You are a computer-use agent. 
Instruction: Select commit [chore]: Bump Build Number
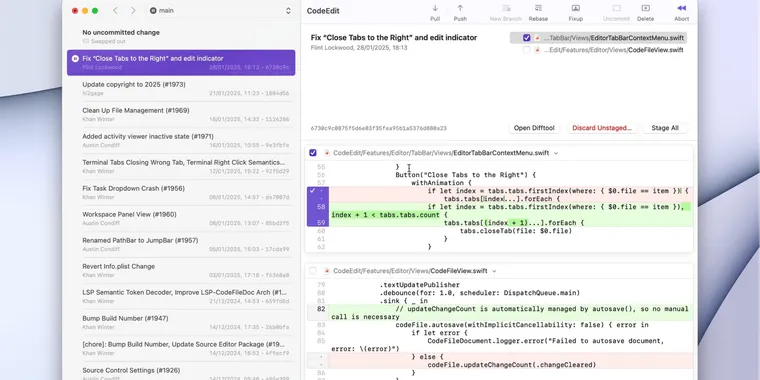point(181,348)
